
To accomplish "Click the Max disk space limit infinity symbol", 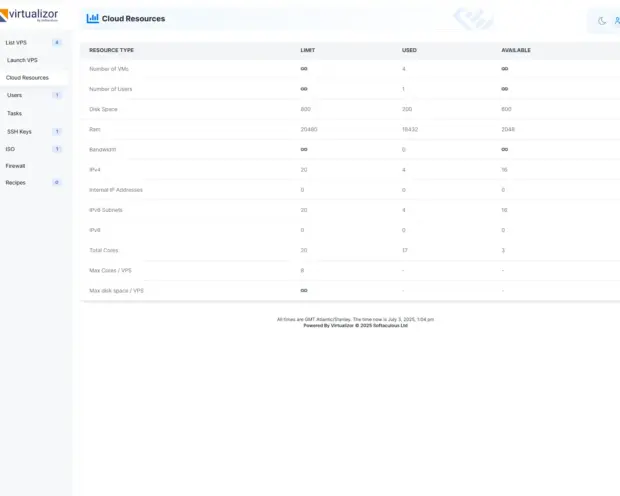I will pos(304,291).
